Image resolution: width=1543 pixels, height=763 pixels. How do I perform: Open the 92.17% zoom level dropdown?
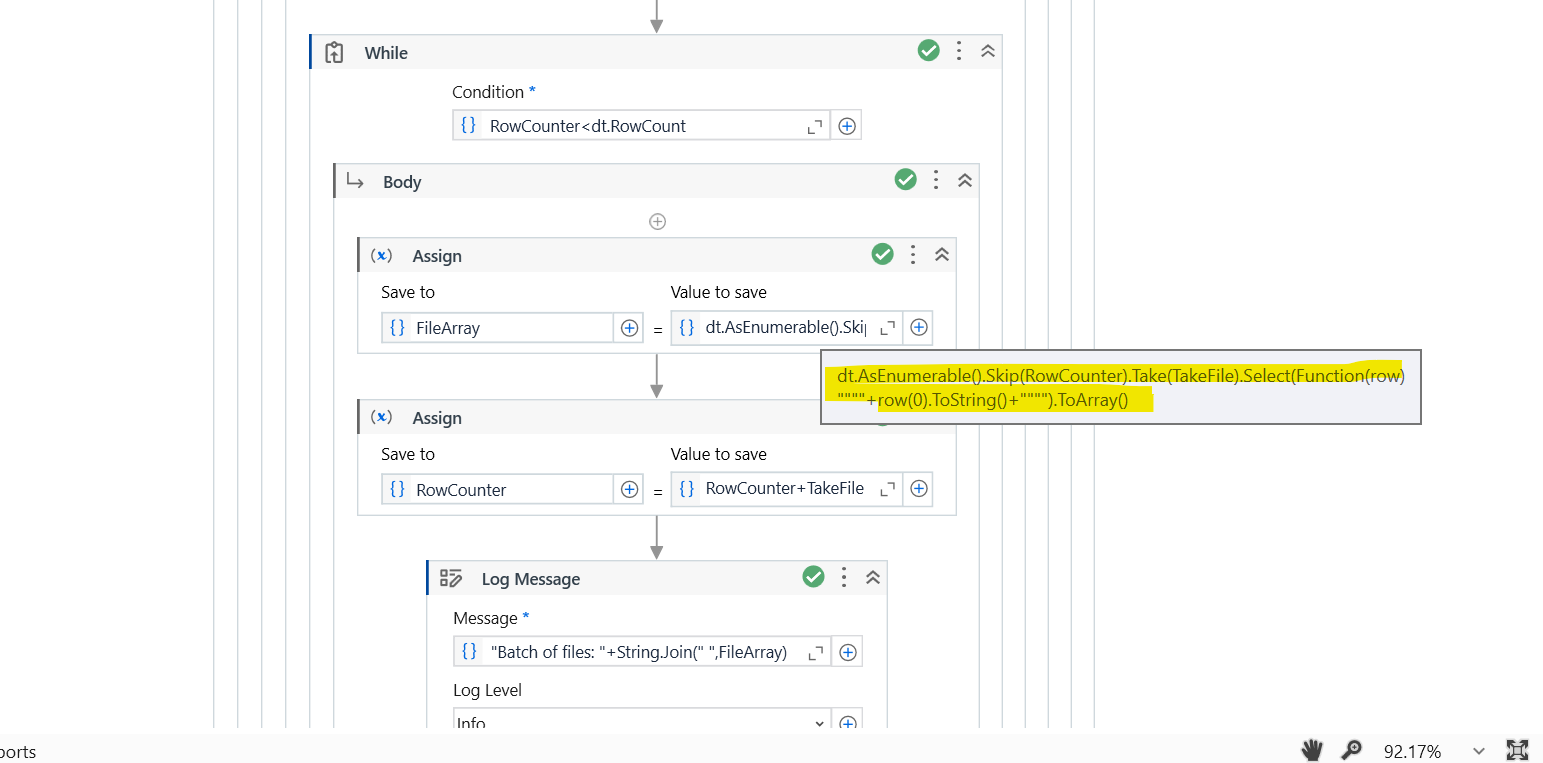coord(1478,751)
